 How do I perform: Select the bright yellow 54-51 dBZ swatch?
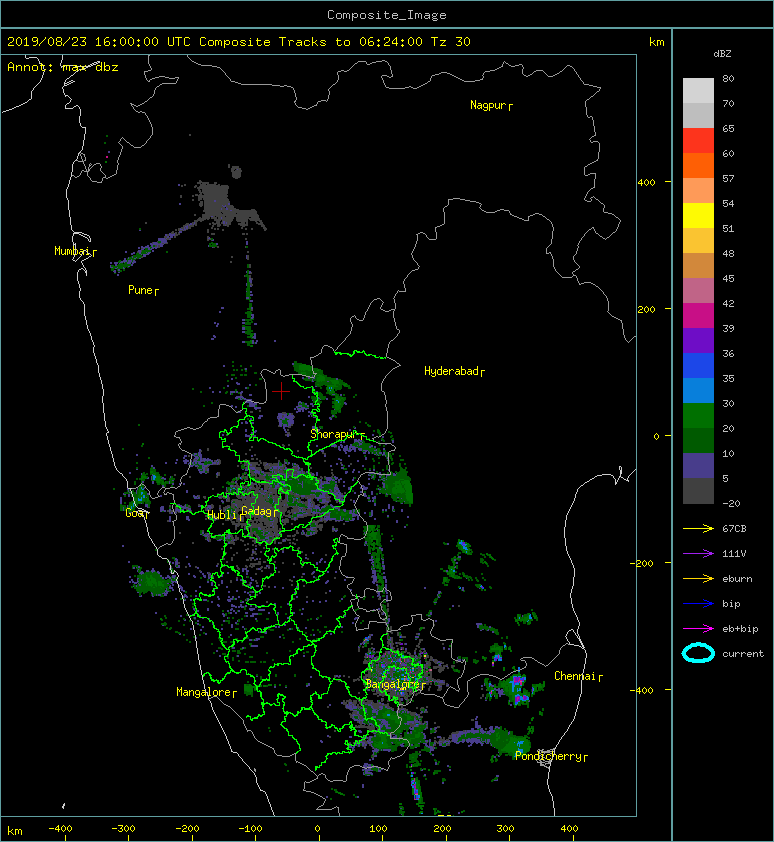(698, 216)
